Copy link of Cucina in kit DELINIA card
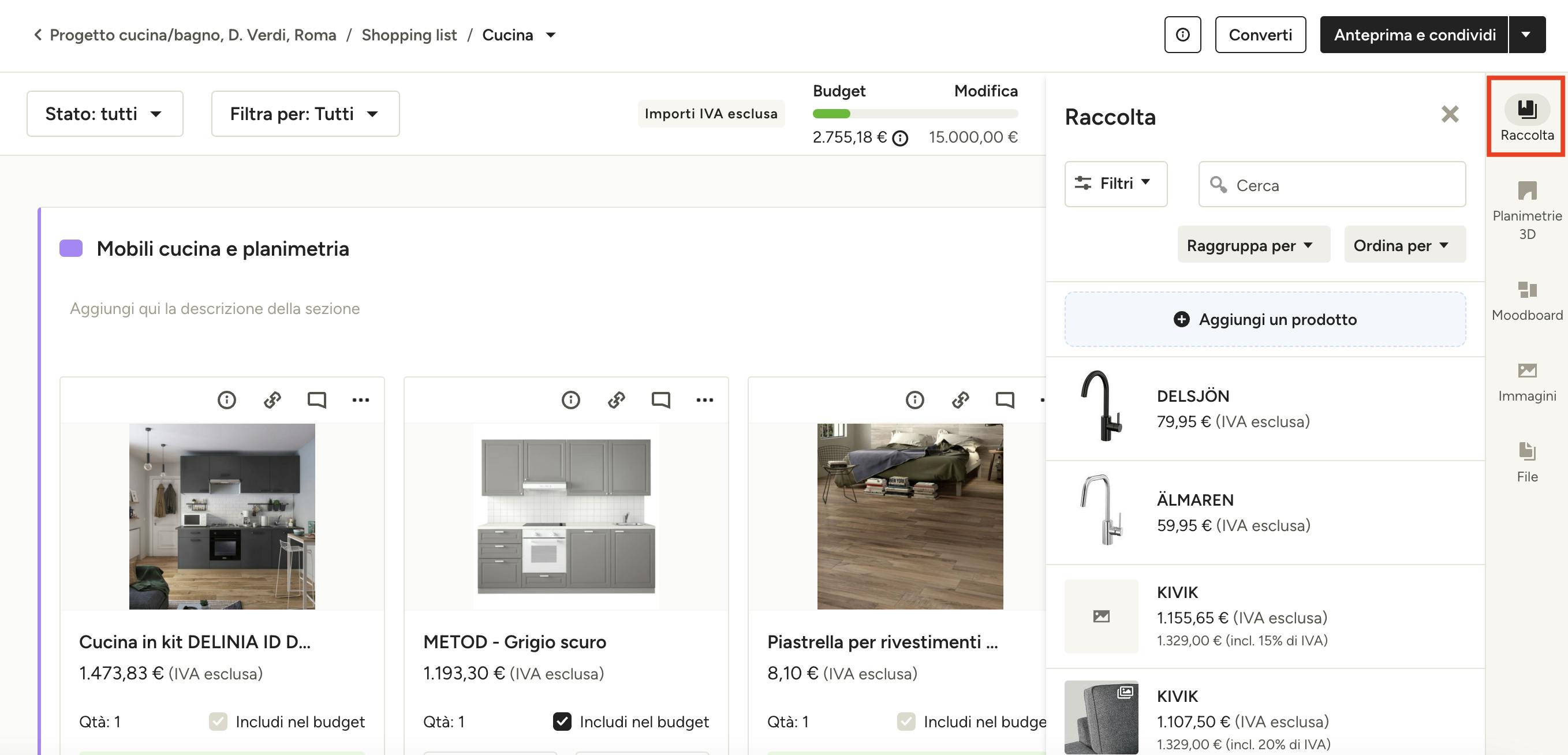Screen dimensions: 1568x755 tap(272, 399)
